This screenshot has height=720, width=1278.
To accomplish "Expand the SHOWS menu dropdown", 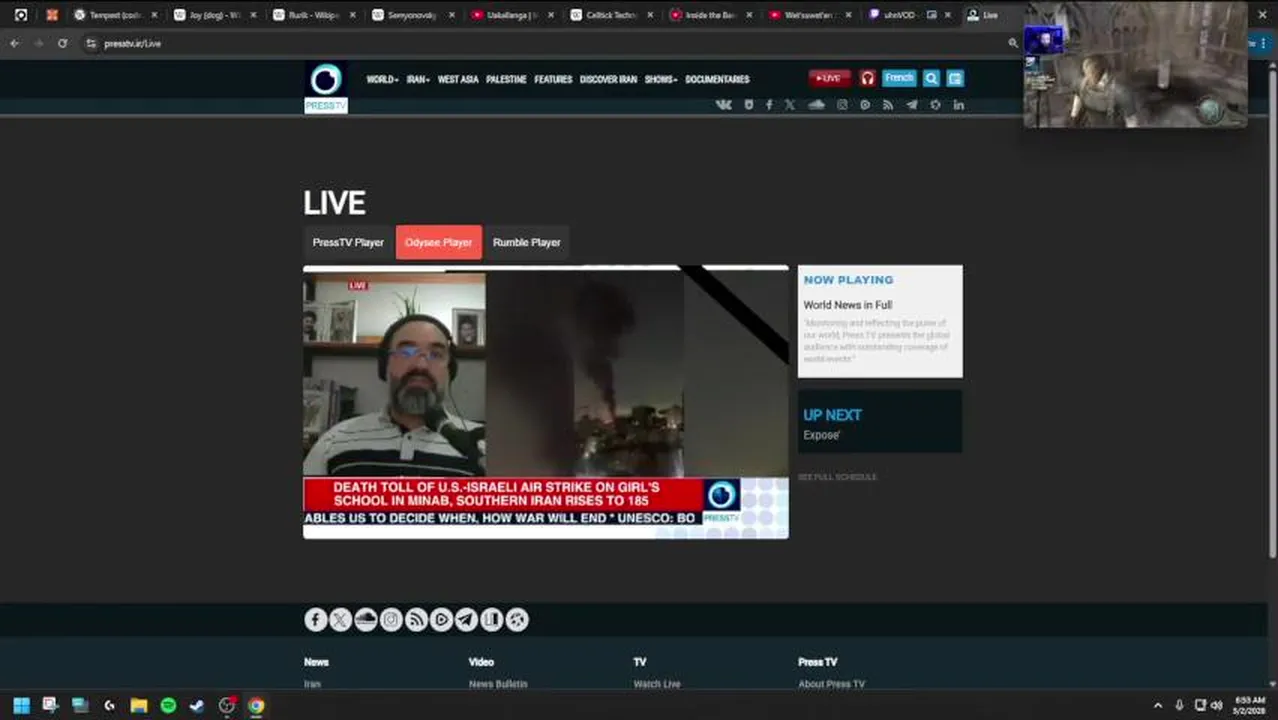I will pyautogui.click(x=661, y=79).
